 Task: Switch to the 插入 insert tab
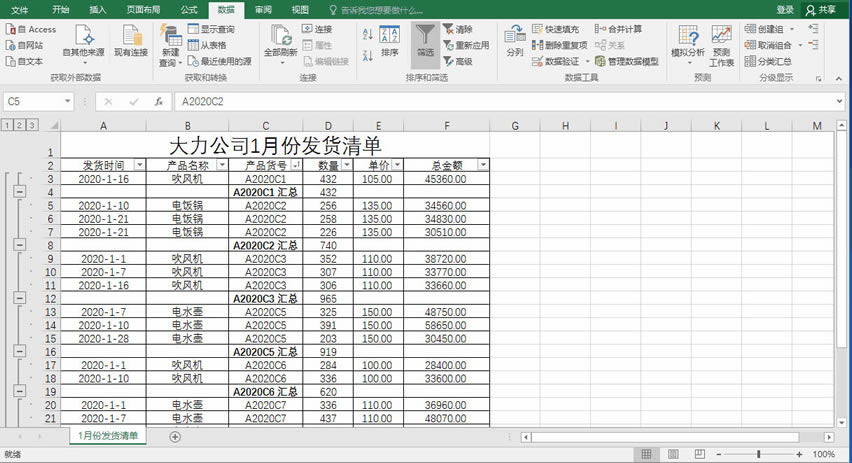tap(97, 10)
